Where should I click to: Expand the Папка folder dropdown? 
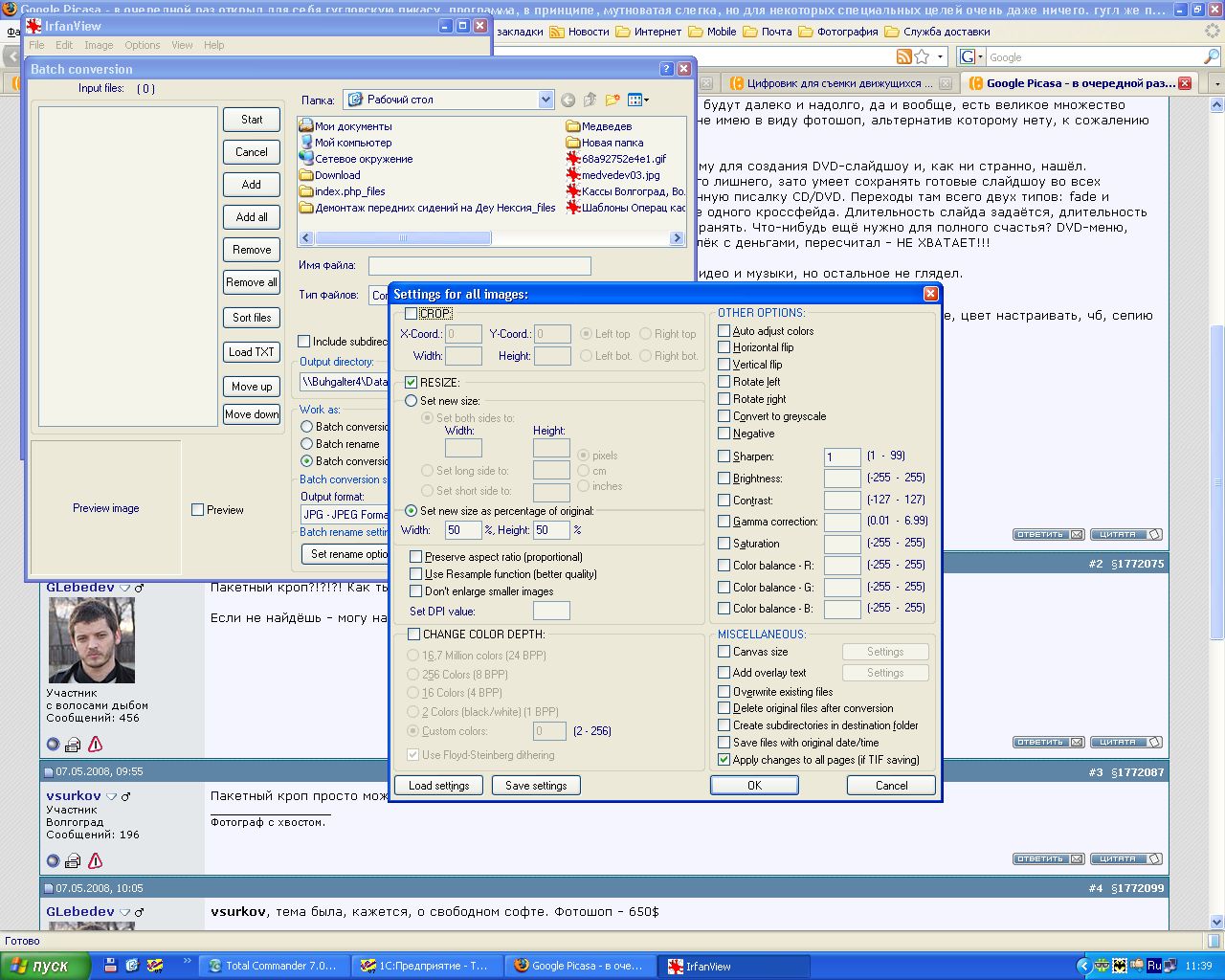pyautogui.click(x=546, y=100)
